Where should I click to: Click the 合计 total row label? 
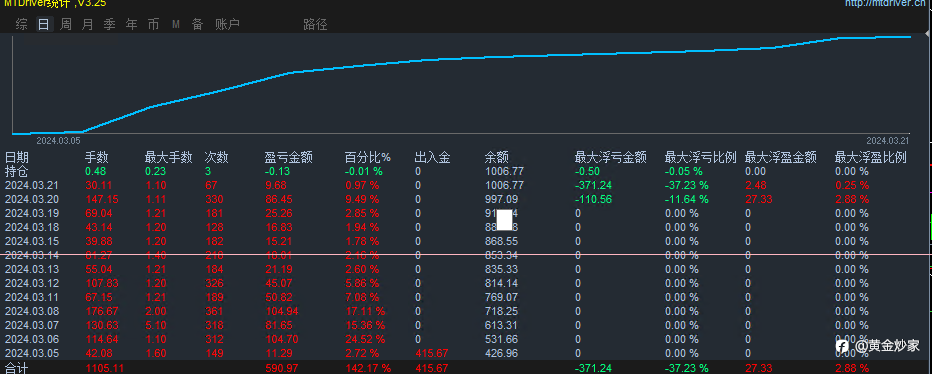click(17, 368)
